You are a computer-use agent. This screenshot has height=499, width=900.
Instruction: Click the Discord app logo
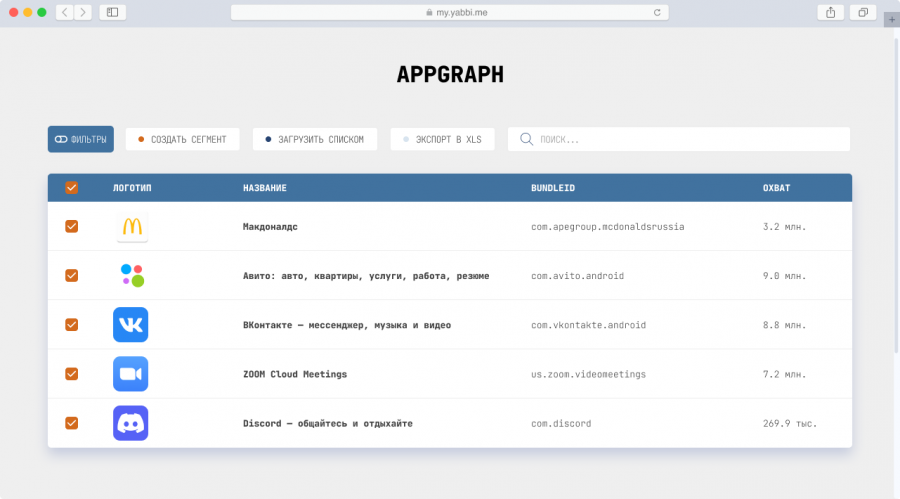tap(130, 423)
